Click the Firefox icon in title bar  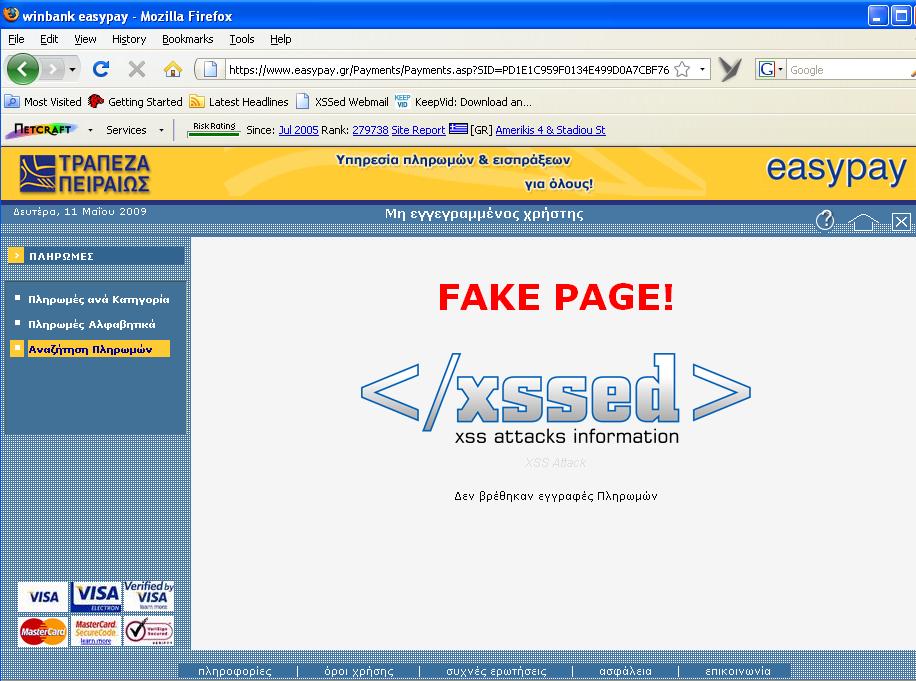pyautogui.click(x=11, y=15)
